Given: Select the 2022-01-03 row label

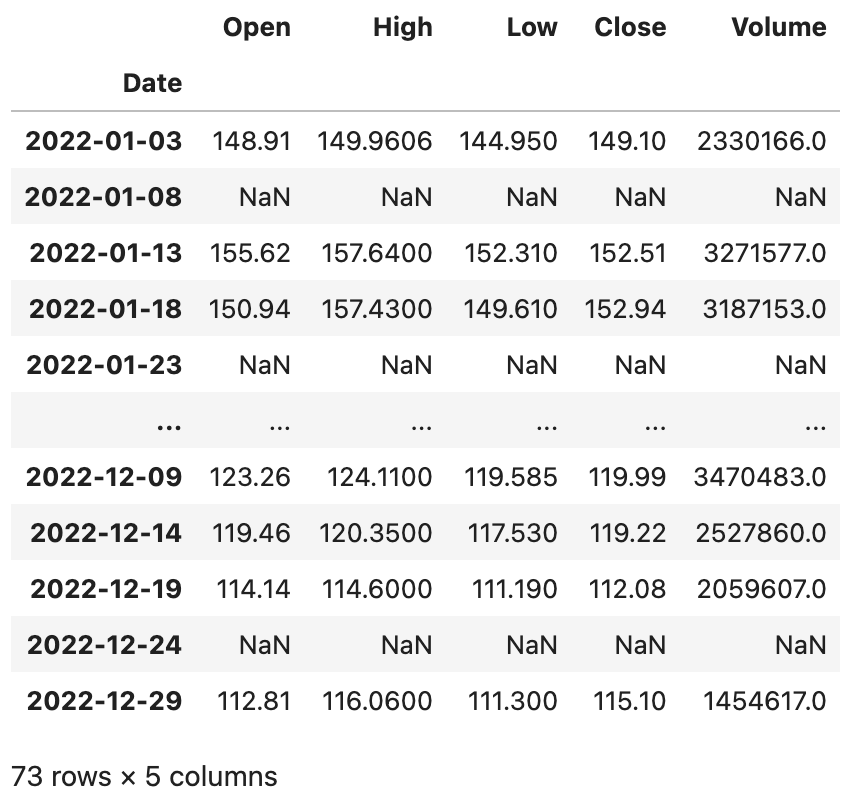Looking at the screenshot, I should [104, 141].
